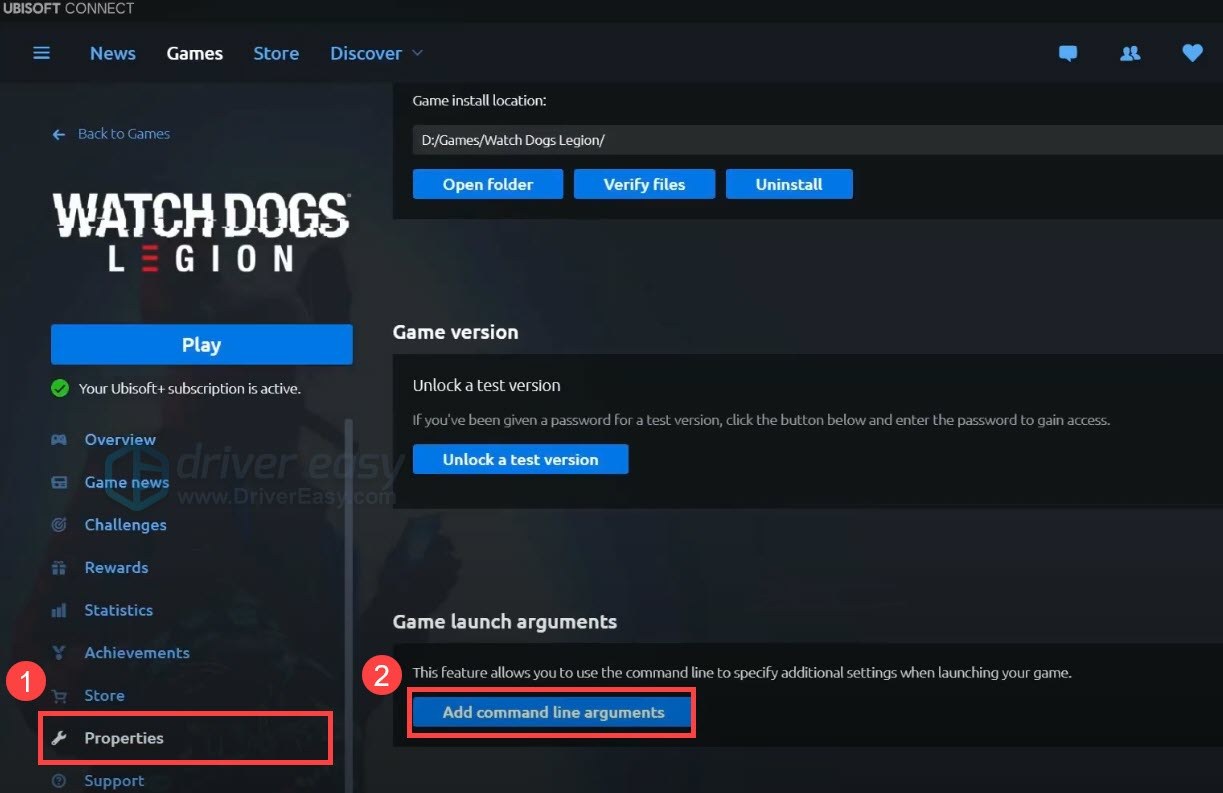This screenshot has height=793, width=1223.
Task: Click the Achievements icon
Action: point(59,652)
